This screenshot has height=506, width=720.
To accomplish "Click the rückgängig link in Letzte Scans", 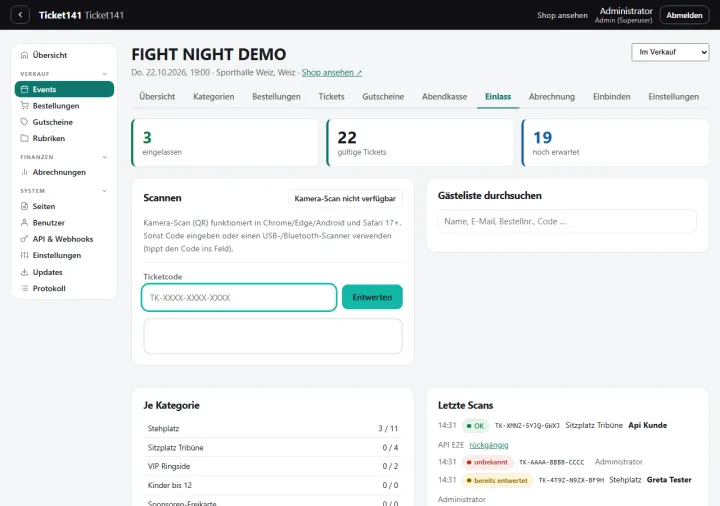I will (x=489, y=445).
